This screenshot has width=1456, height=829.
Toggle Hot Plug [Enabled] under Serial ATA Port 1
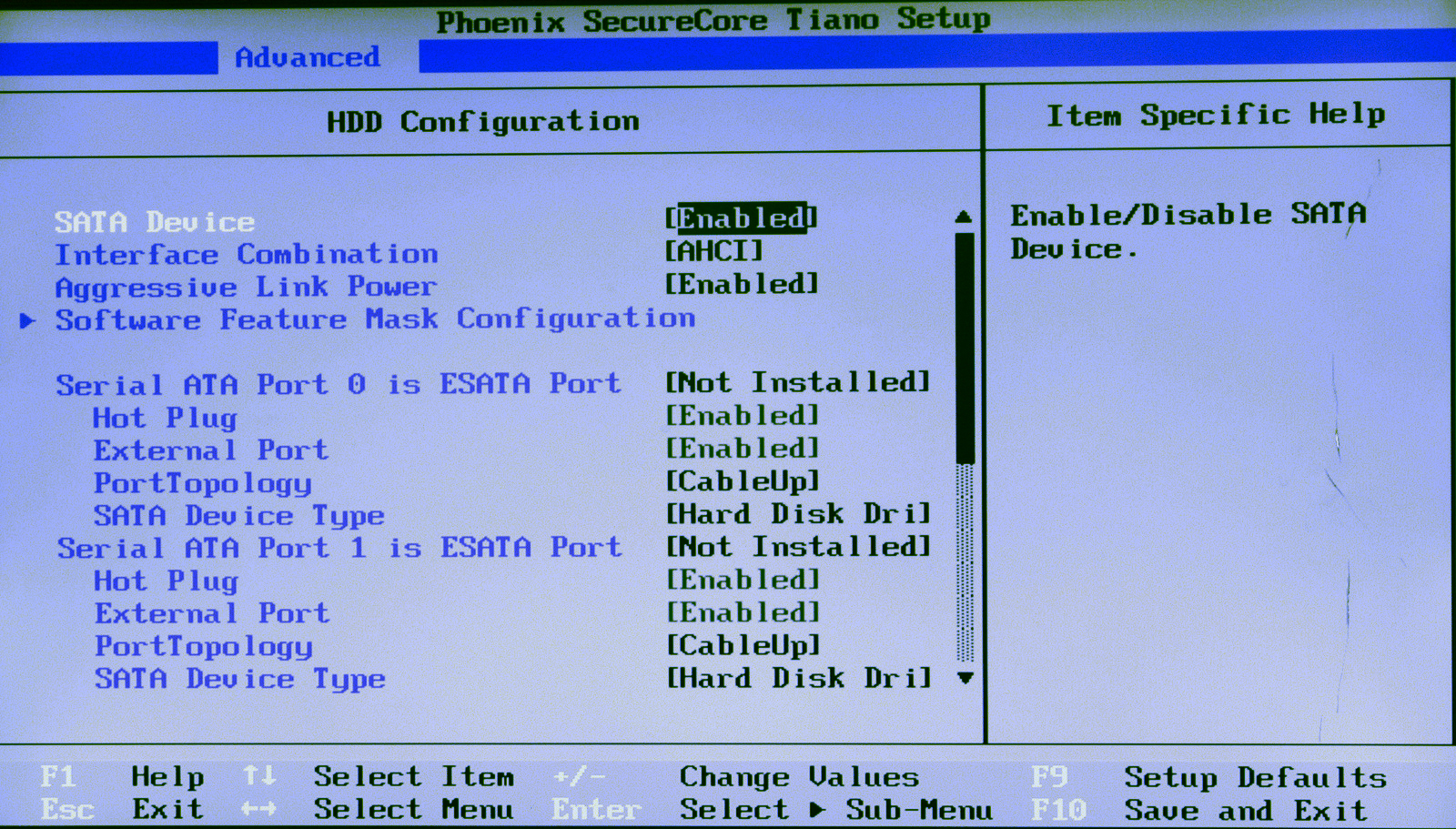[x=743, y=580]
